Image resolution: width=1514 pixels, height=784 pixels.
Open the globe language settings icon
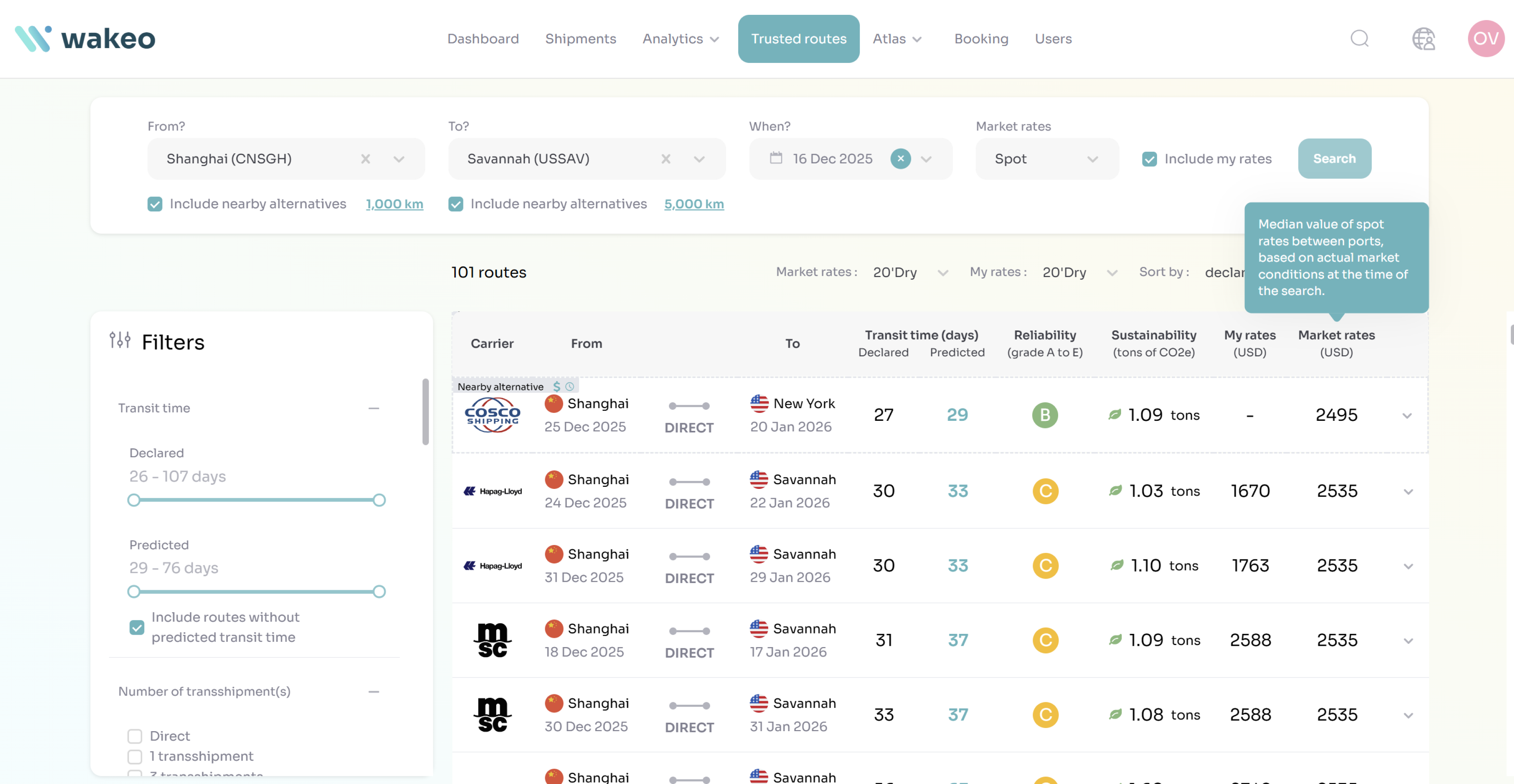click(x=1423, y=39)
